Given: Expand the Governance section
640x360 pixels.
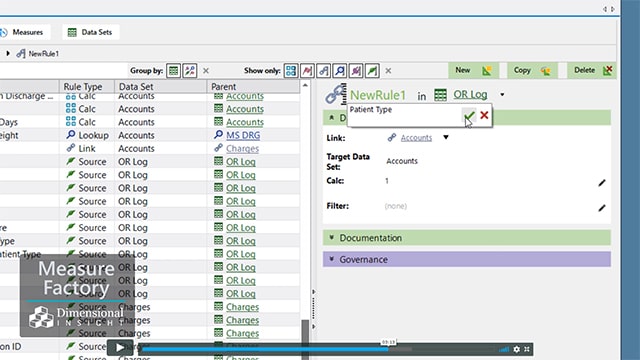Looking at the screenshot, I should [x=467, y=260].
